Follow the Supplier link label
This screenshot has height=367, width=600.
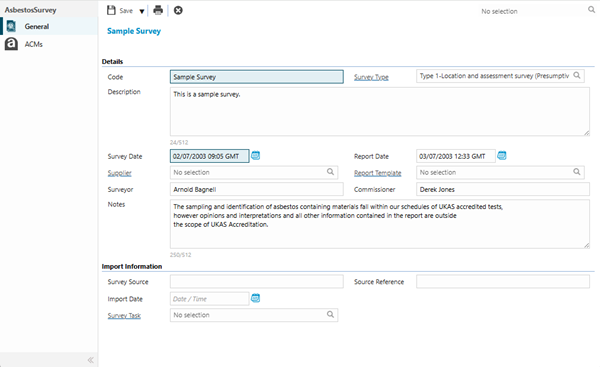point(119,173)
